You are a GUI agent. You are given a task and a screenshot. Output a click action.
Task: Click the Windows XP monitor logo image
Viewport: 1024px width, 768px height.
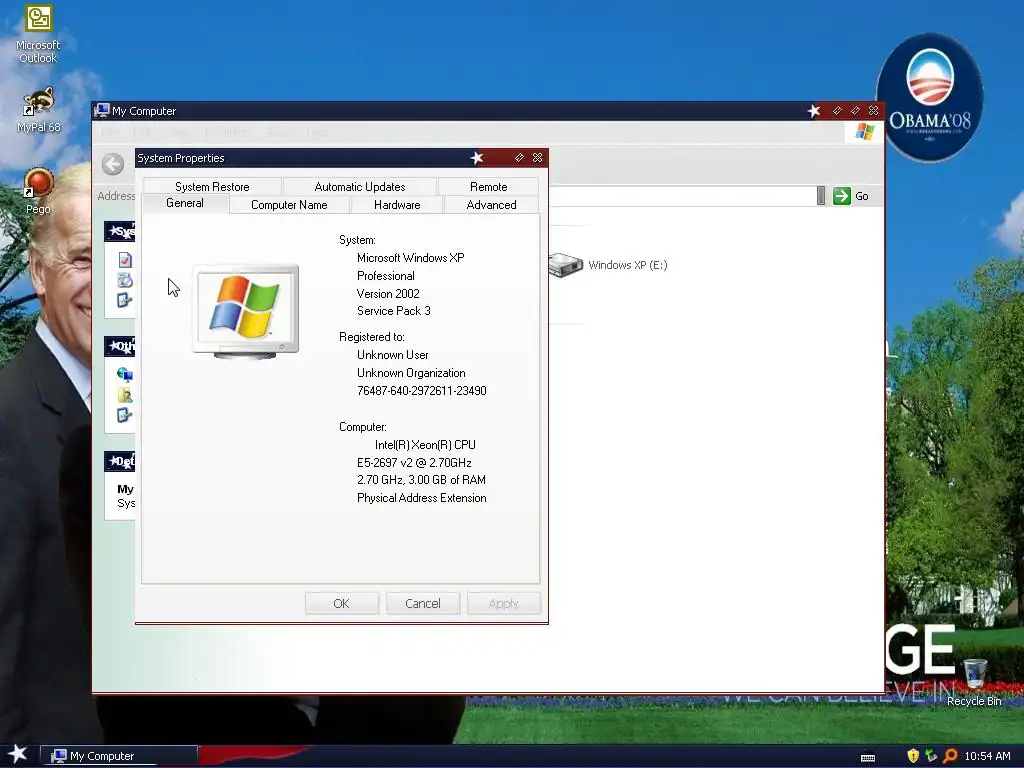click(x=246, y=312)
